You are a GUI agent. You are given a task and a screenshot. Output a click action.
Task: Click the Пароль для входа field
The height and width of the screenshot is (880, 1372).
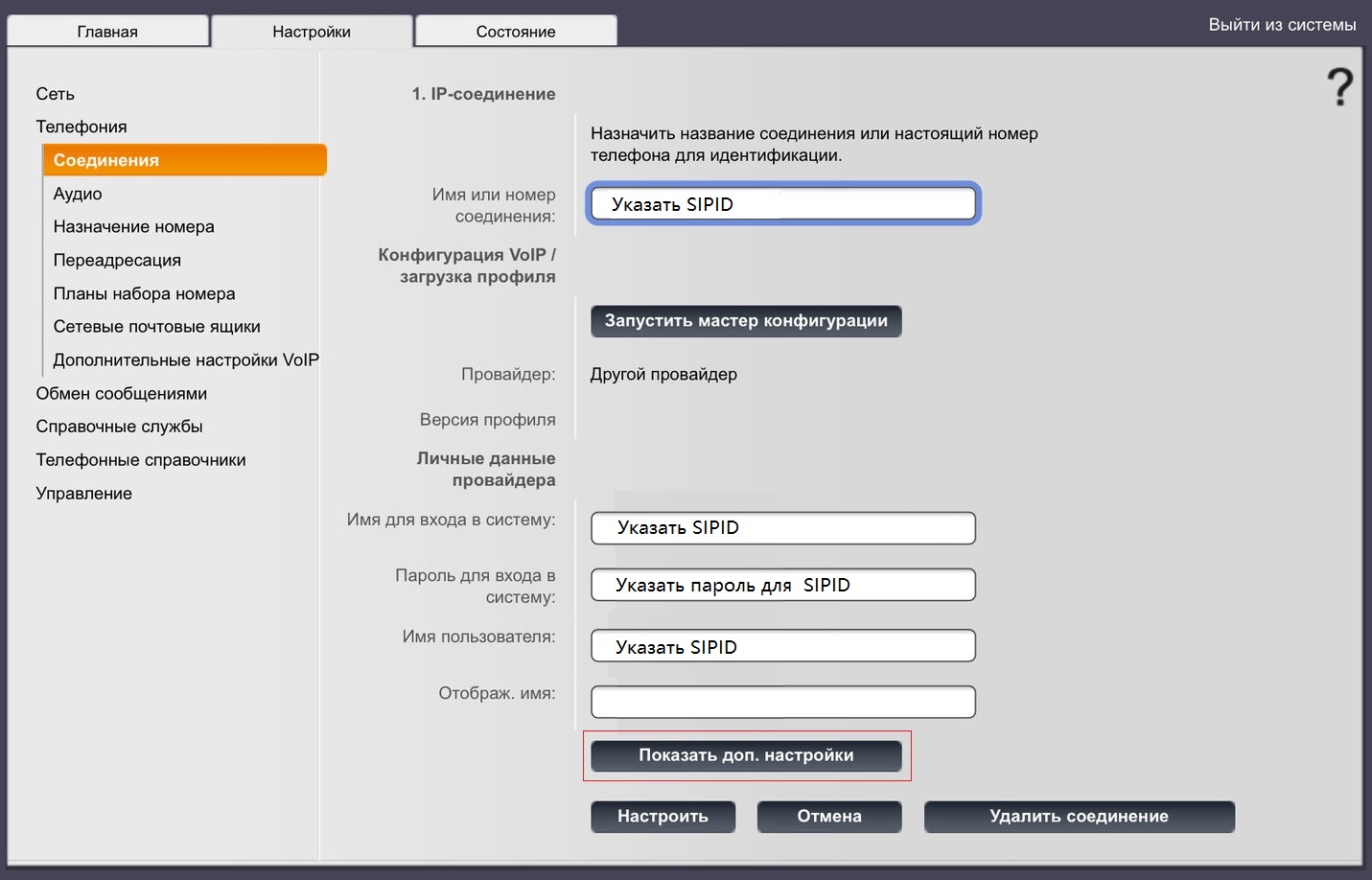pos(782,585)
